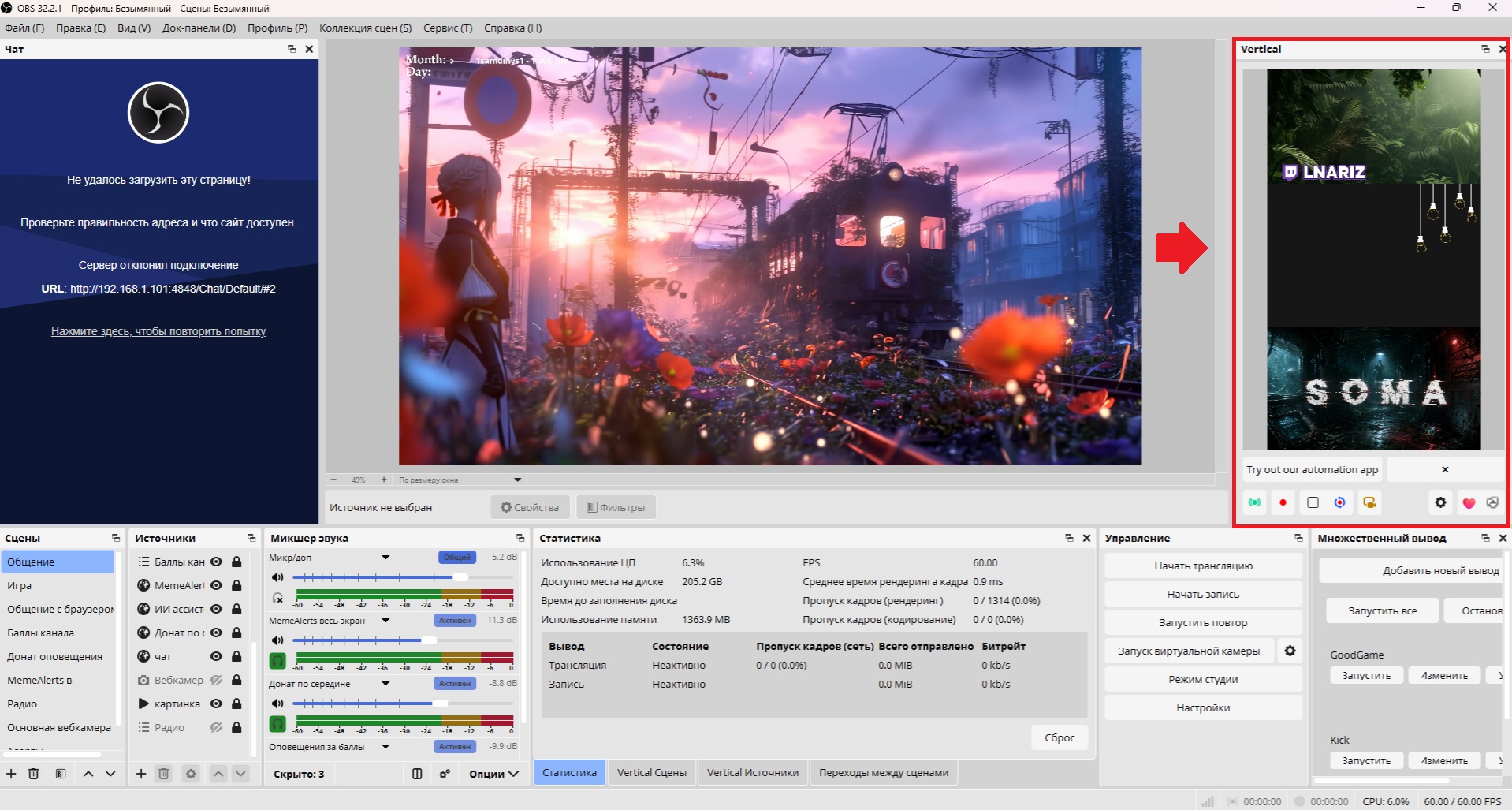This screenshot has width=1512, height=810.
Task: Toggle monitoring headphones for Микр/доп
Action: point(277,598)
